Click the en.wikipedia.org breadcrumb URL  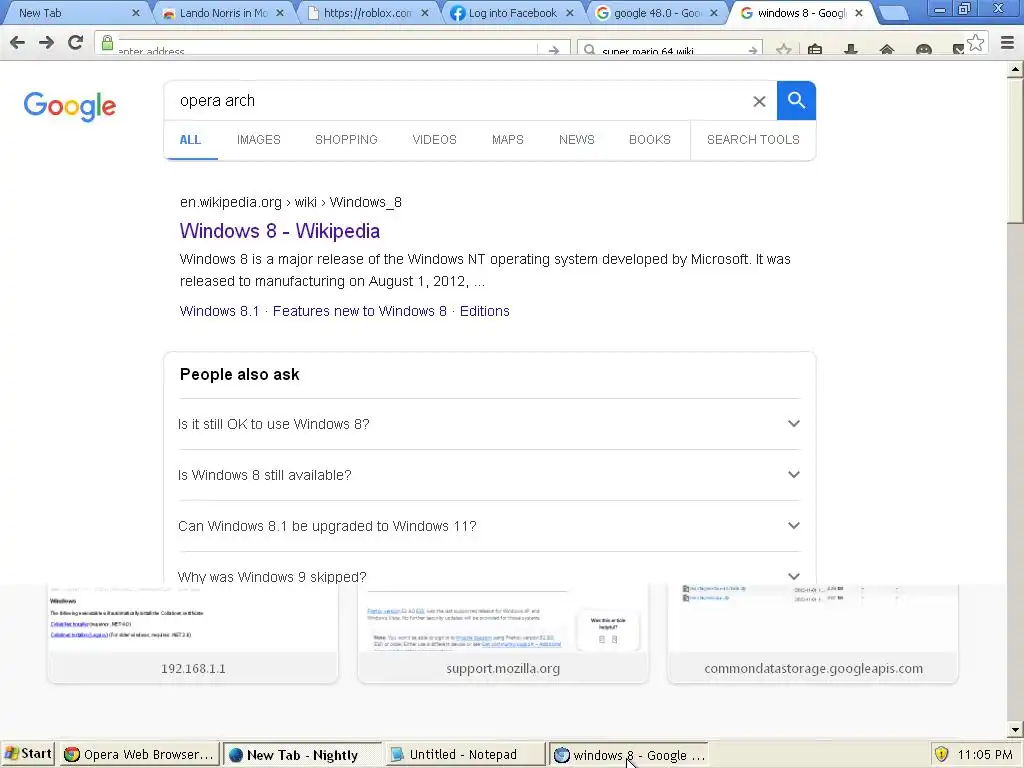[291, 202]
